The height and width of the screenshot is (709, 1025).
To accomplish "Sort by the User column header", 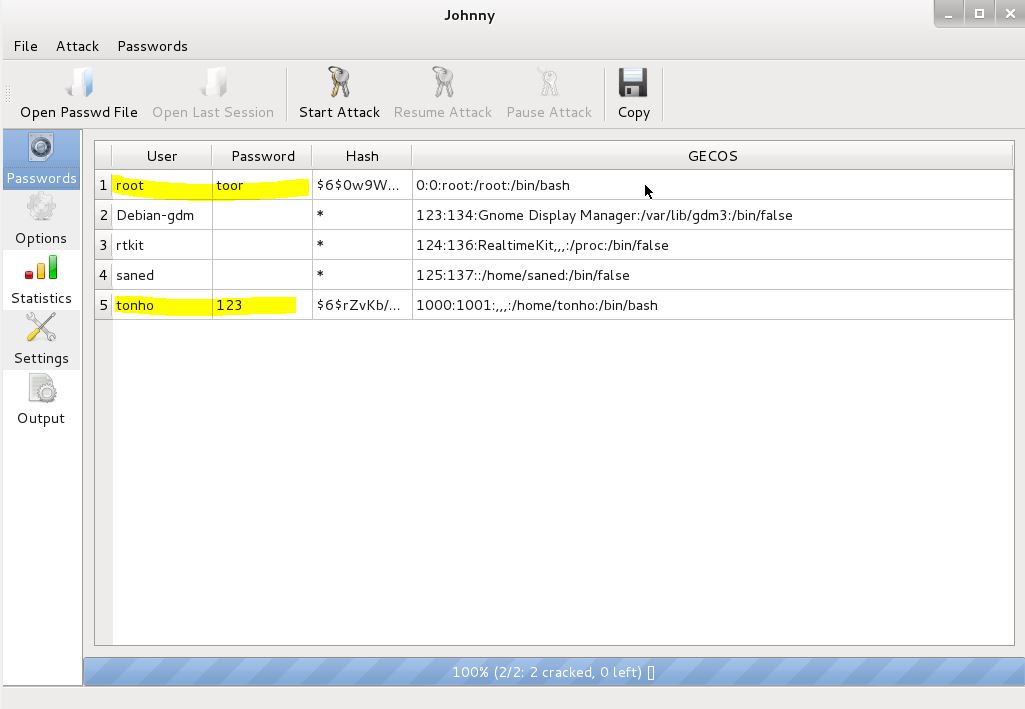I will 161,156.
